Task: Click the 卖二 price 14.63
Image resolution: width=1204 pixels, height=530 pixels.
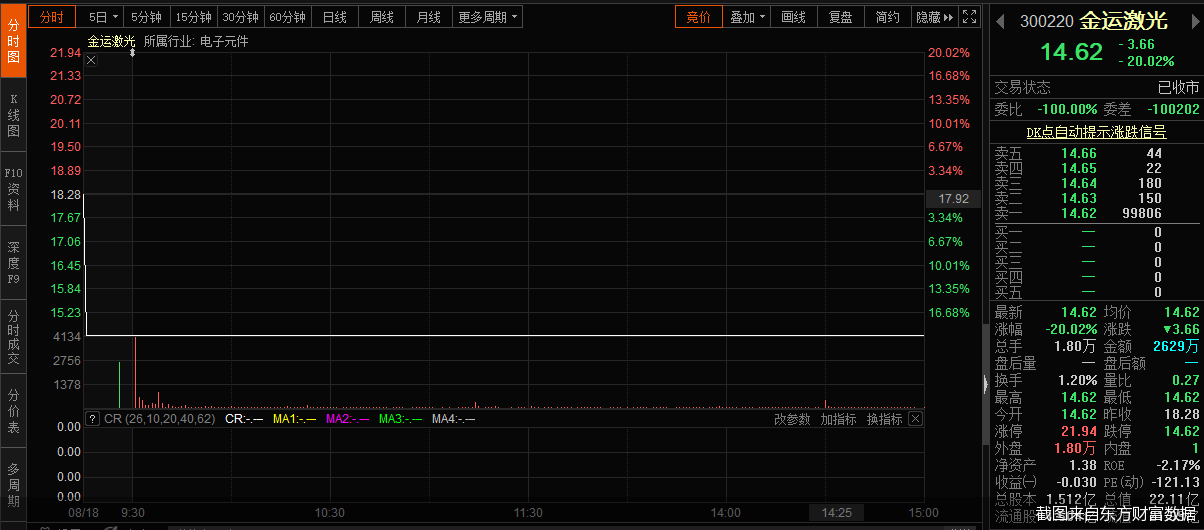Action: (x=1079, y=198)
